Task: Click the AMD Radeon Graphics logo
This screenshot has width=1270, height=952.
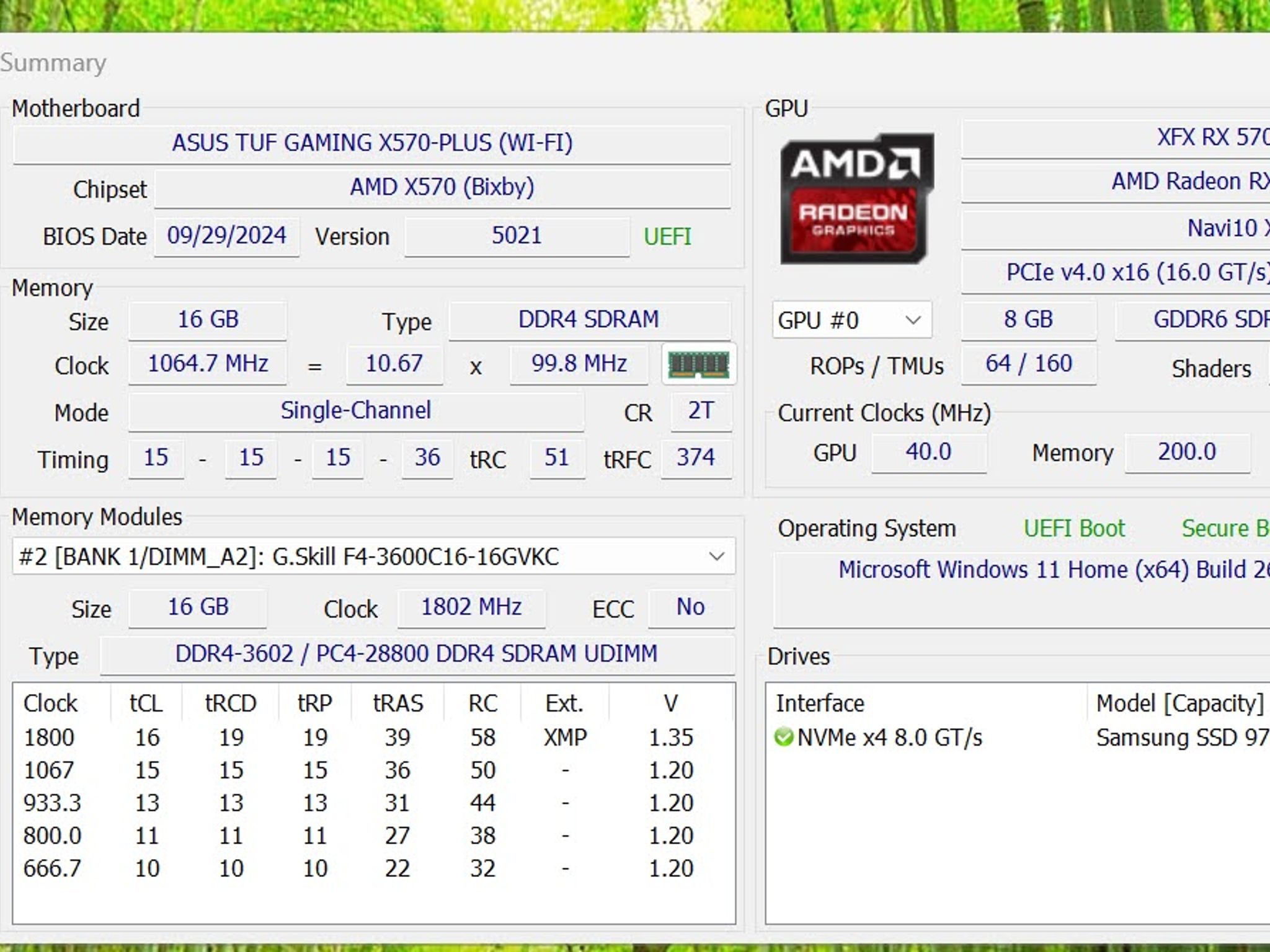Action: click(x=856, y=198)
